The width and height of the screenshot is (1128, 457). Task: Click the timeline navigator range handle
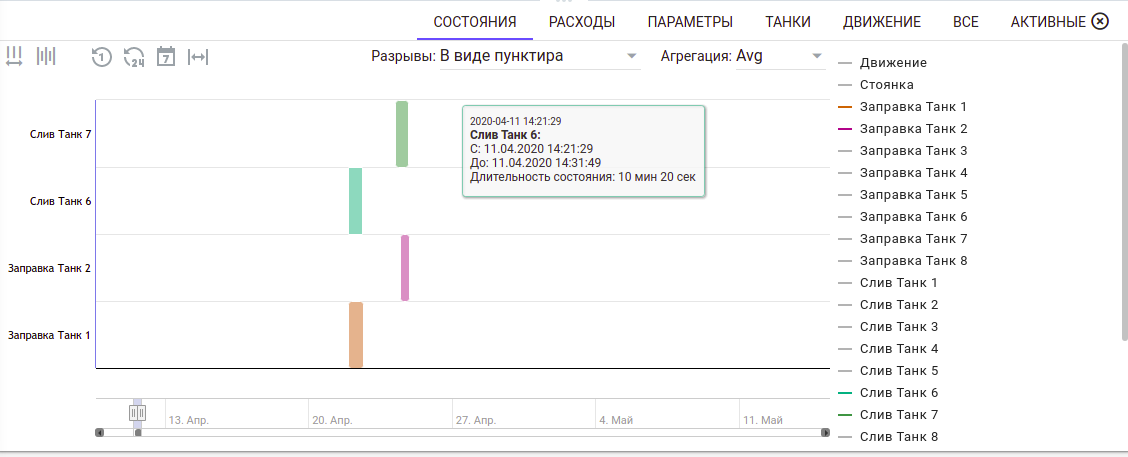(138, 412)
